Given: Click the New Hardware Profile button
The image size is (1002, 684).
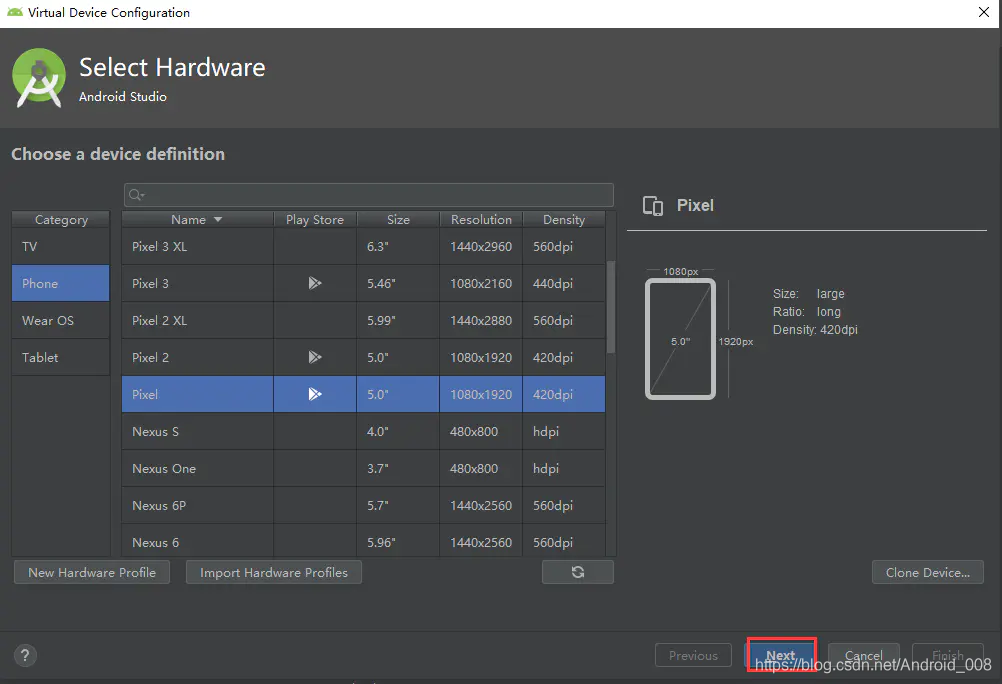Looking at the screenshot, I should (92, 572).
